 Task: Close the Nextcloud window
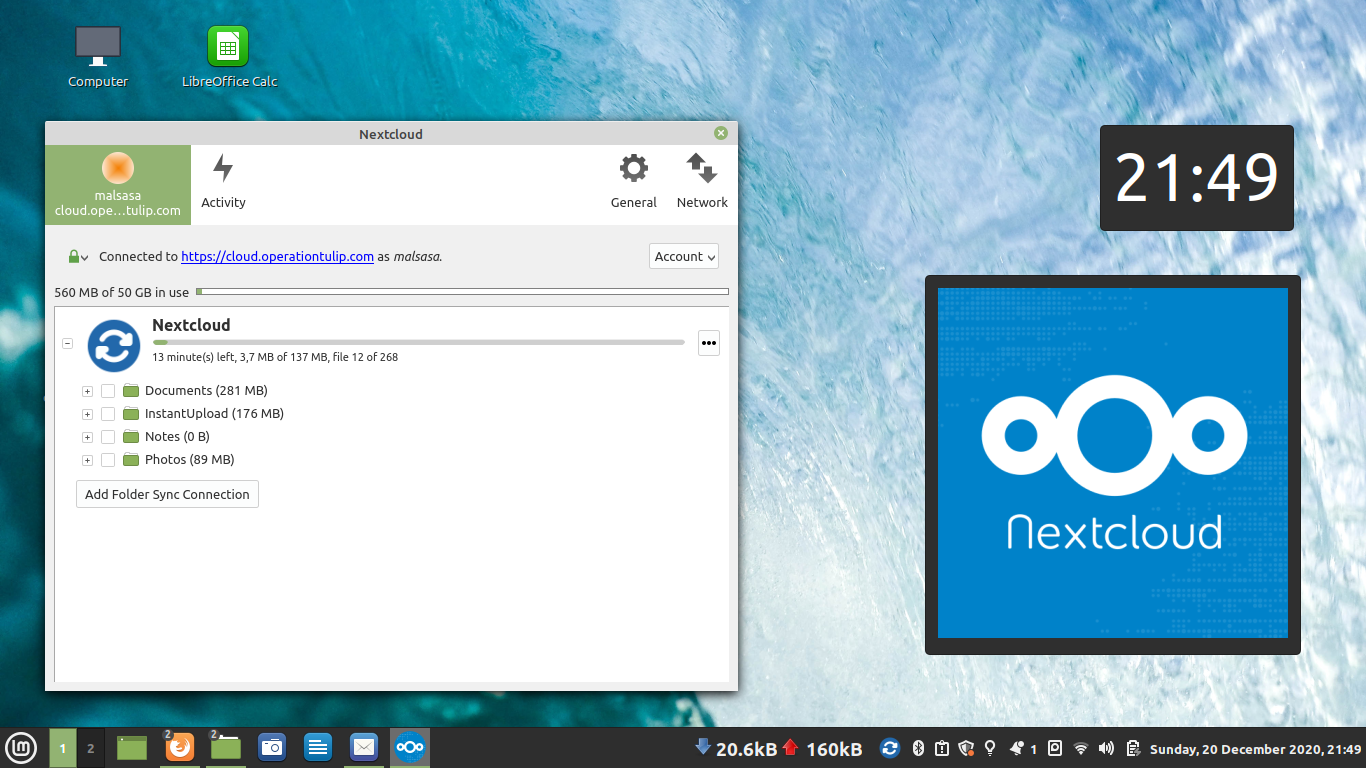click(721, 134)
